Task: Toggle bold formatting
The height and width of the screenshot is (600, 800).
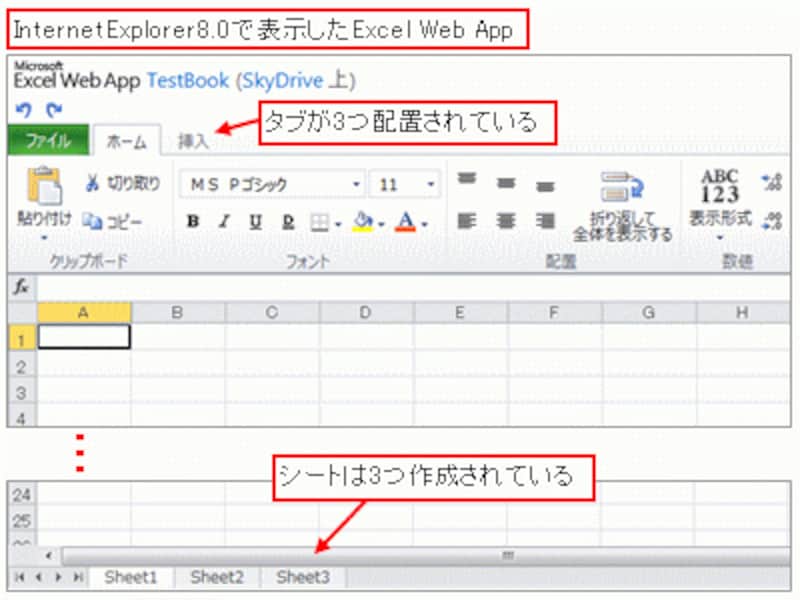Action: point(193,221)
